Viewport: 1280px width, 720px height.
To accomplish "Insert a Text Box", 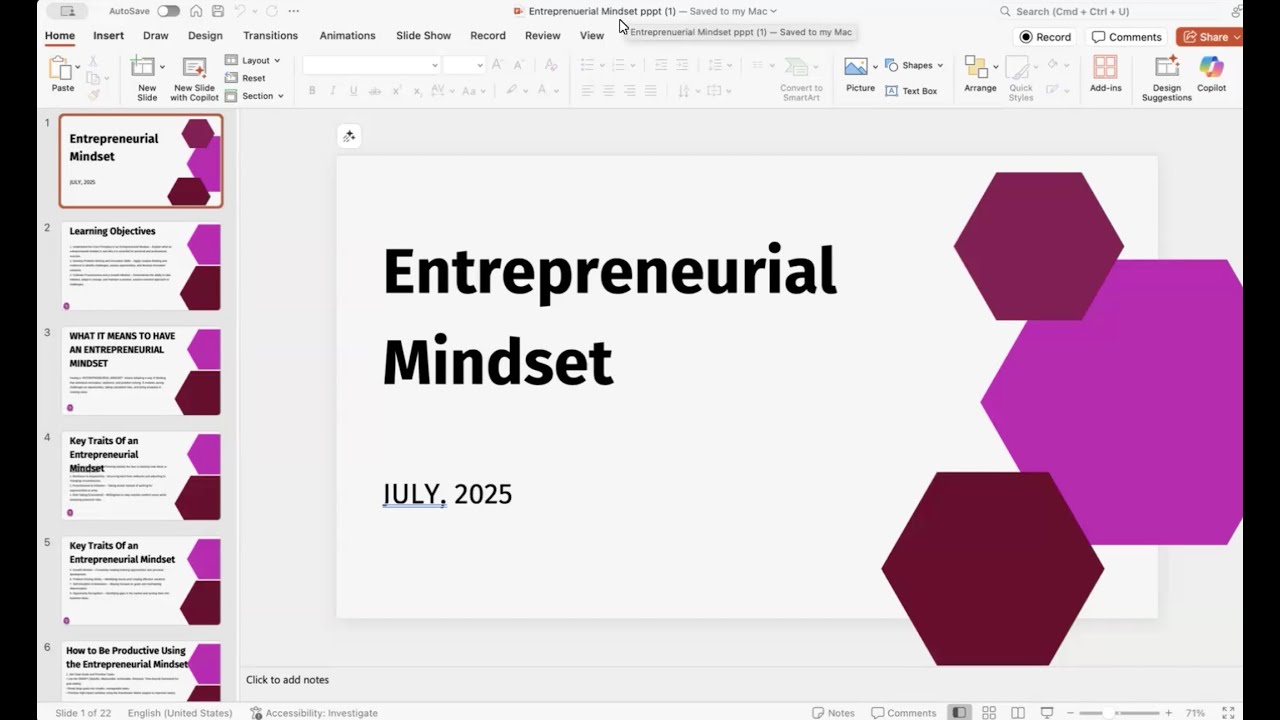I will (911, 91).
